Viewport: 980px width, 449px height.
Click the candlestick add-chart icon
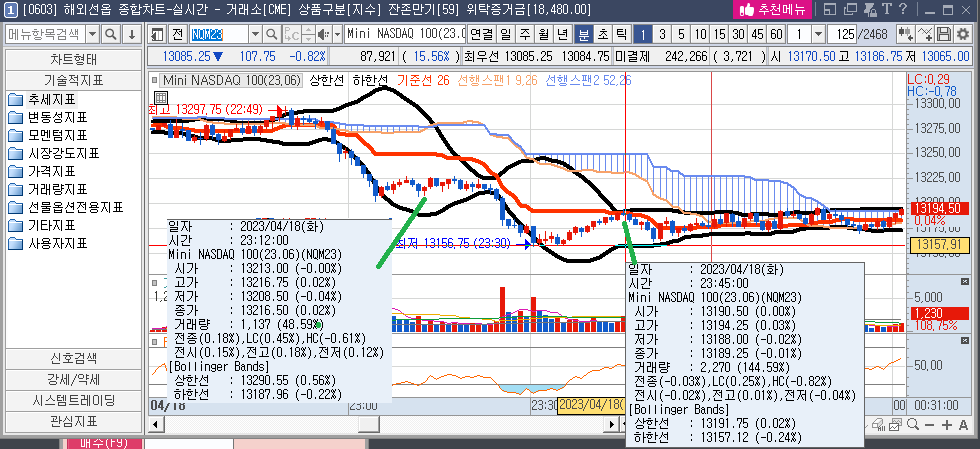904,34
